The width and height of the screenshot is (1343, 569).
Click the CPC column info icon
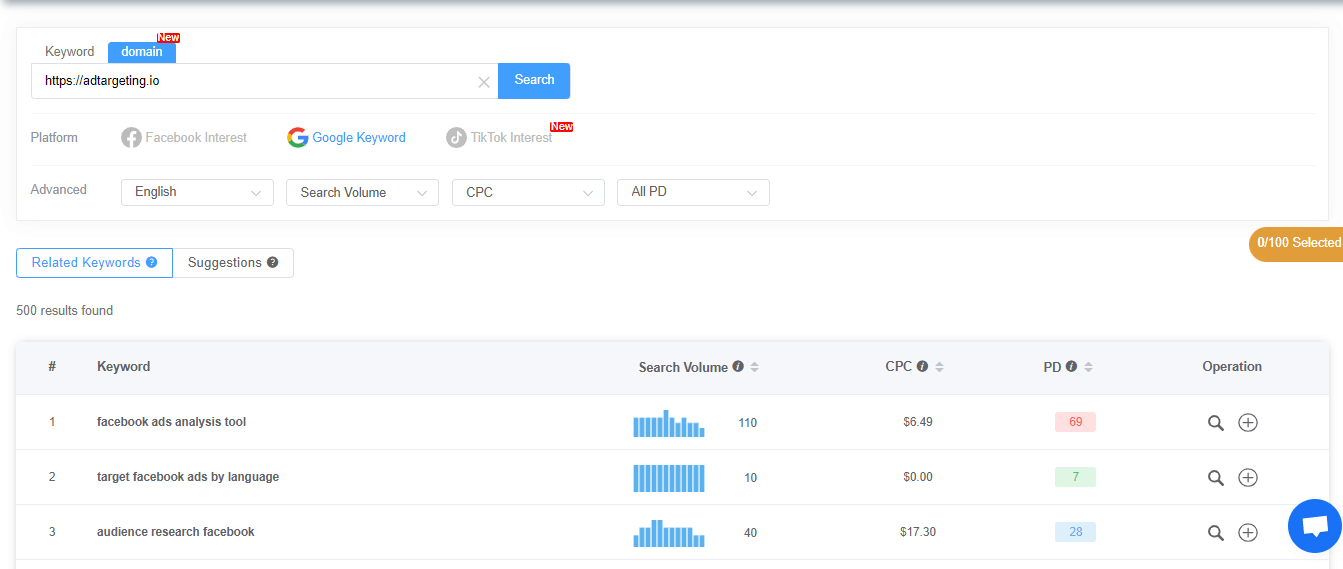coord(922,367)
